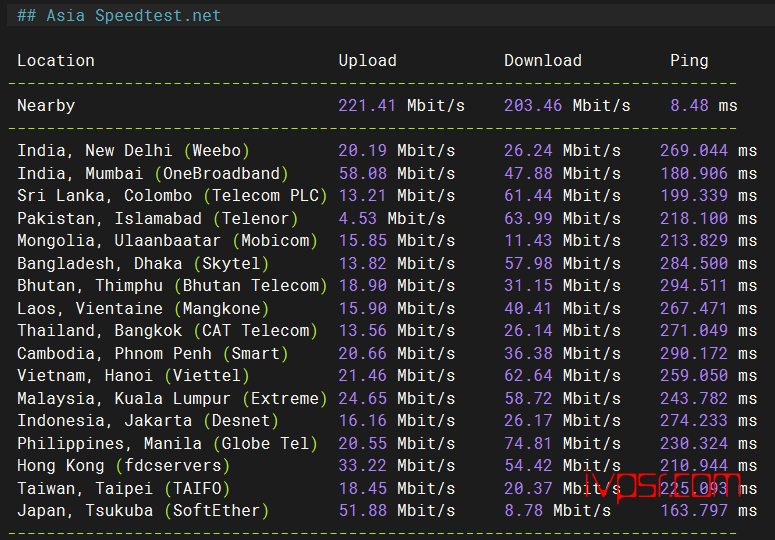Click 'Mongolia, Ulaanbaatar (Mobicom)' row
The height and width of the screenshot is (540, 775).
click(167, 241)
